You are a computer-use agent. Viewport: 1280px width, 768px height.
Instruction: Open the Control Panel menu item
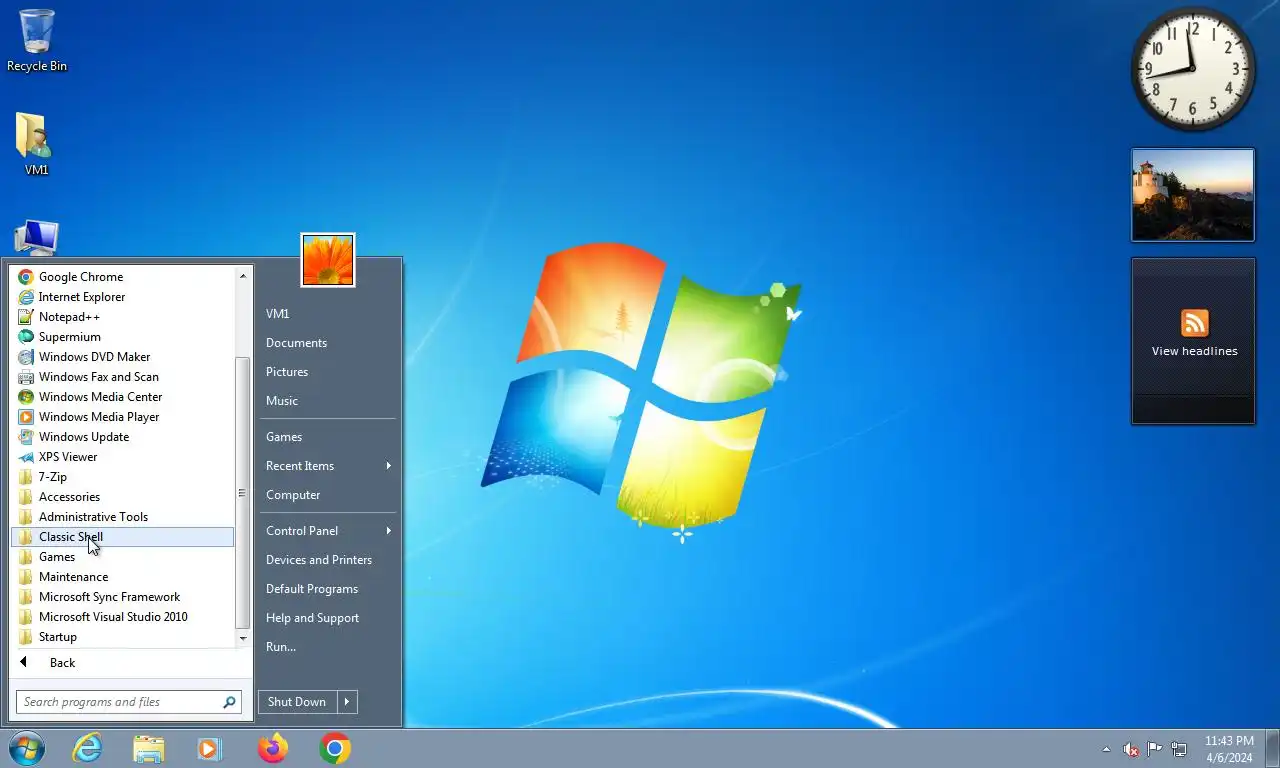327,531
